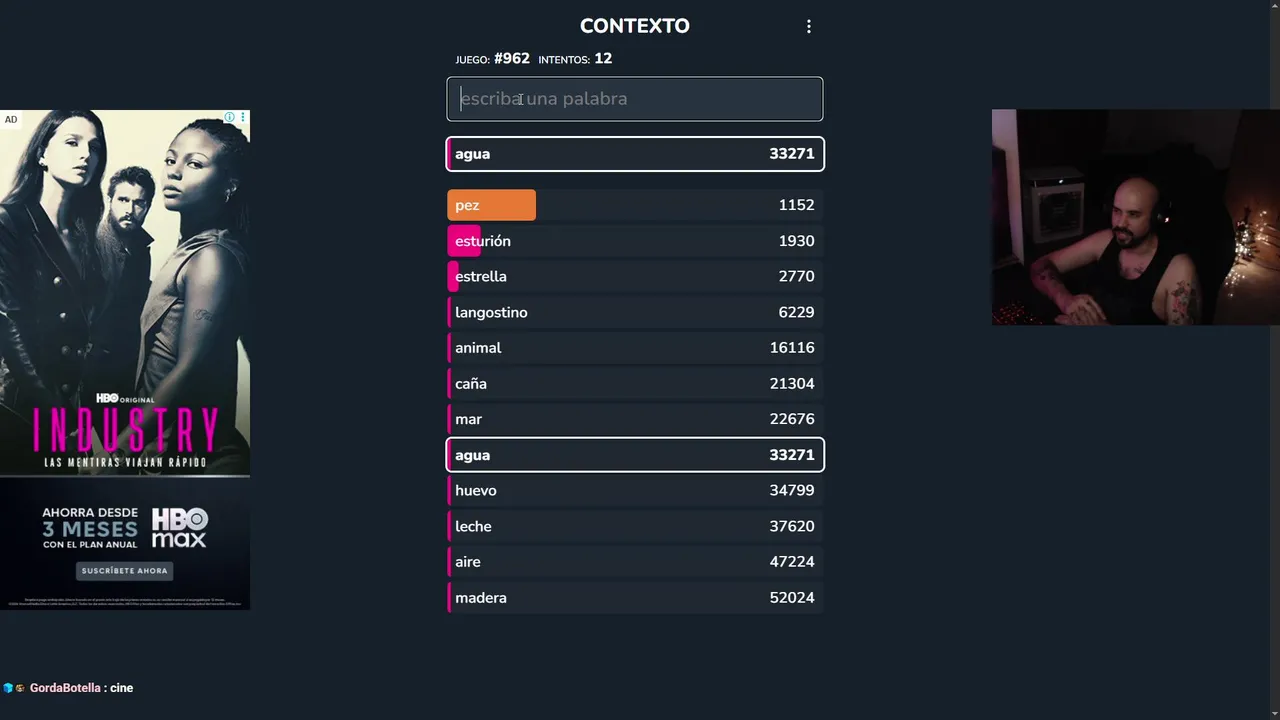Click the HBO Max logo
This screenshot has height=720, width=1280.
[179, 528]
